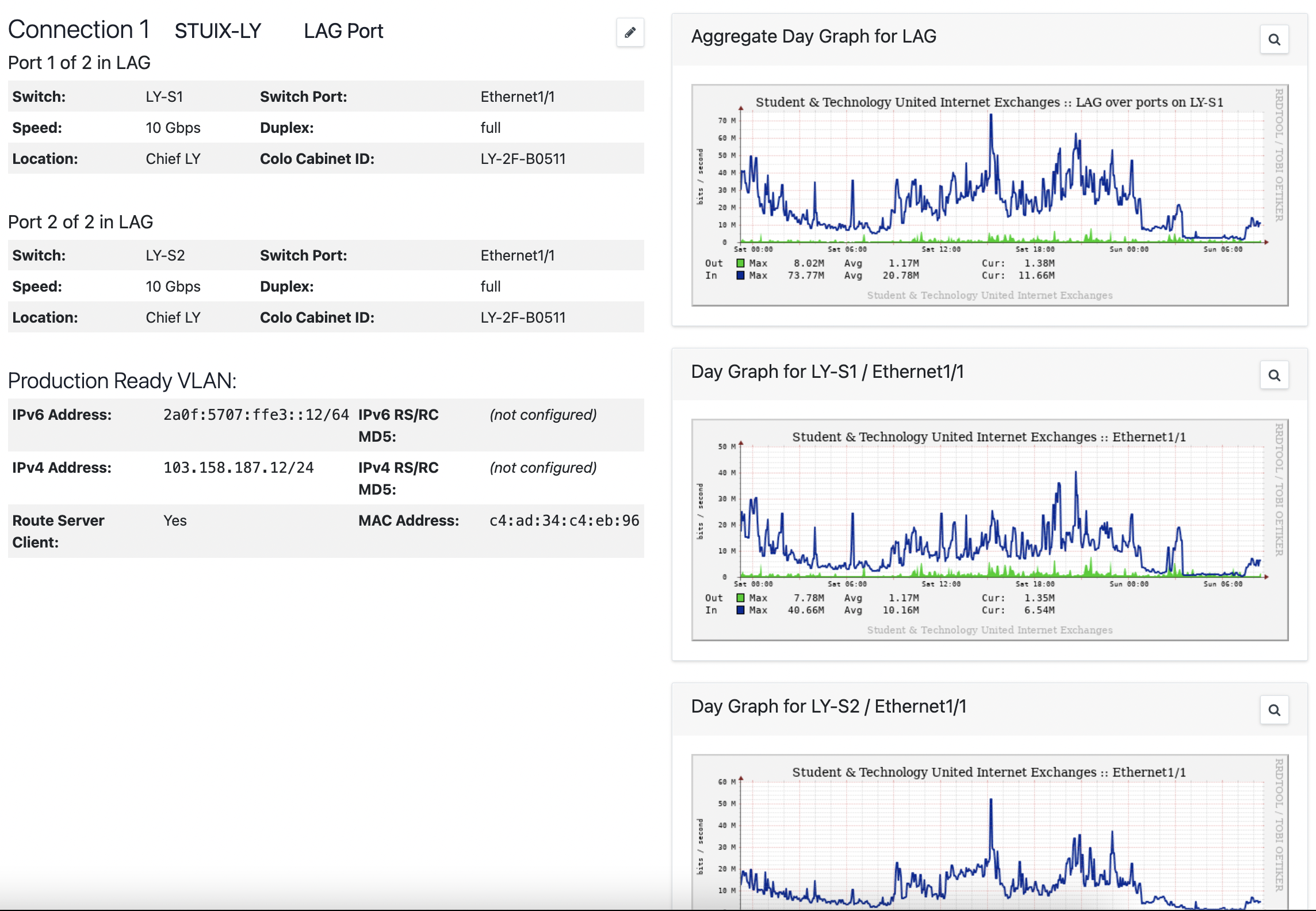Click IPv4 RS/RC MD5 '(not configured)' value
Screen dimensions: 1316x911
tap(543, 468)
